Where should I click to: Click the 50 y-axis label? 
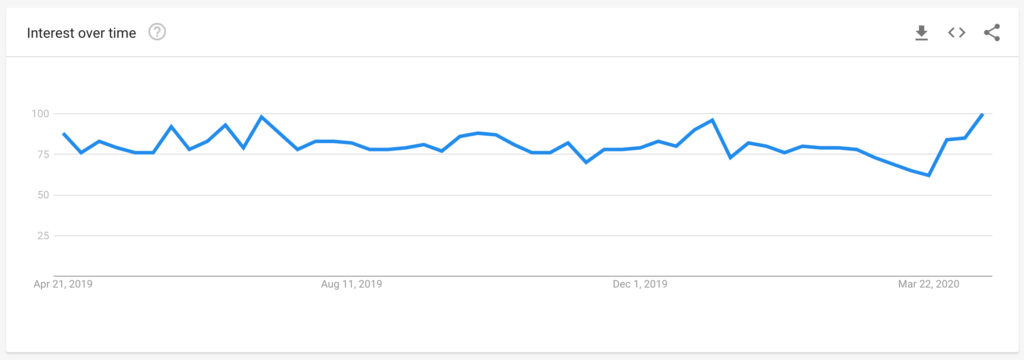pyautogui.click(x=44, y=195)
